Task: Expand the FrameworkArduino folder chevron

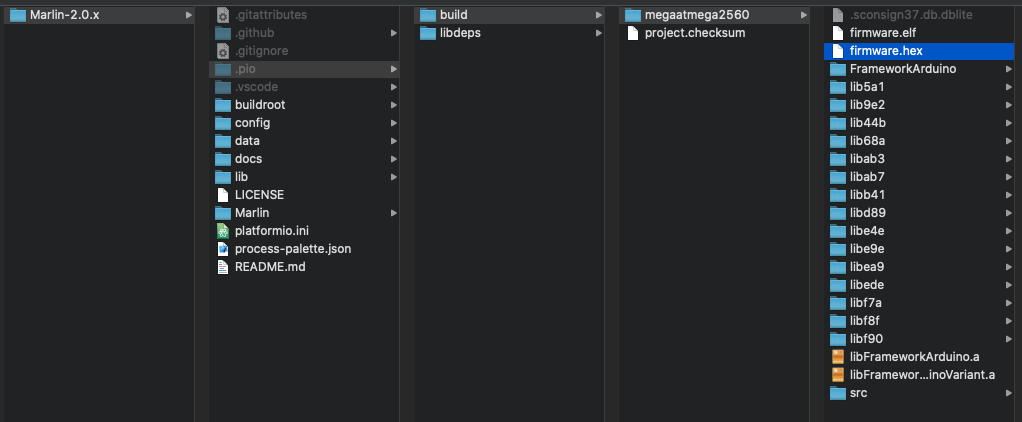Action: [1009, 69]
